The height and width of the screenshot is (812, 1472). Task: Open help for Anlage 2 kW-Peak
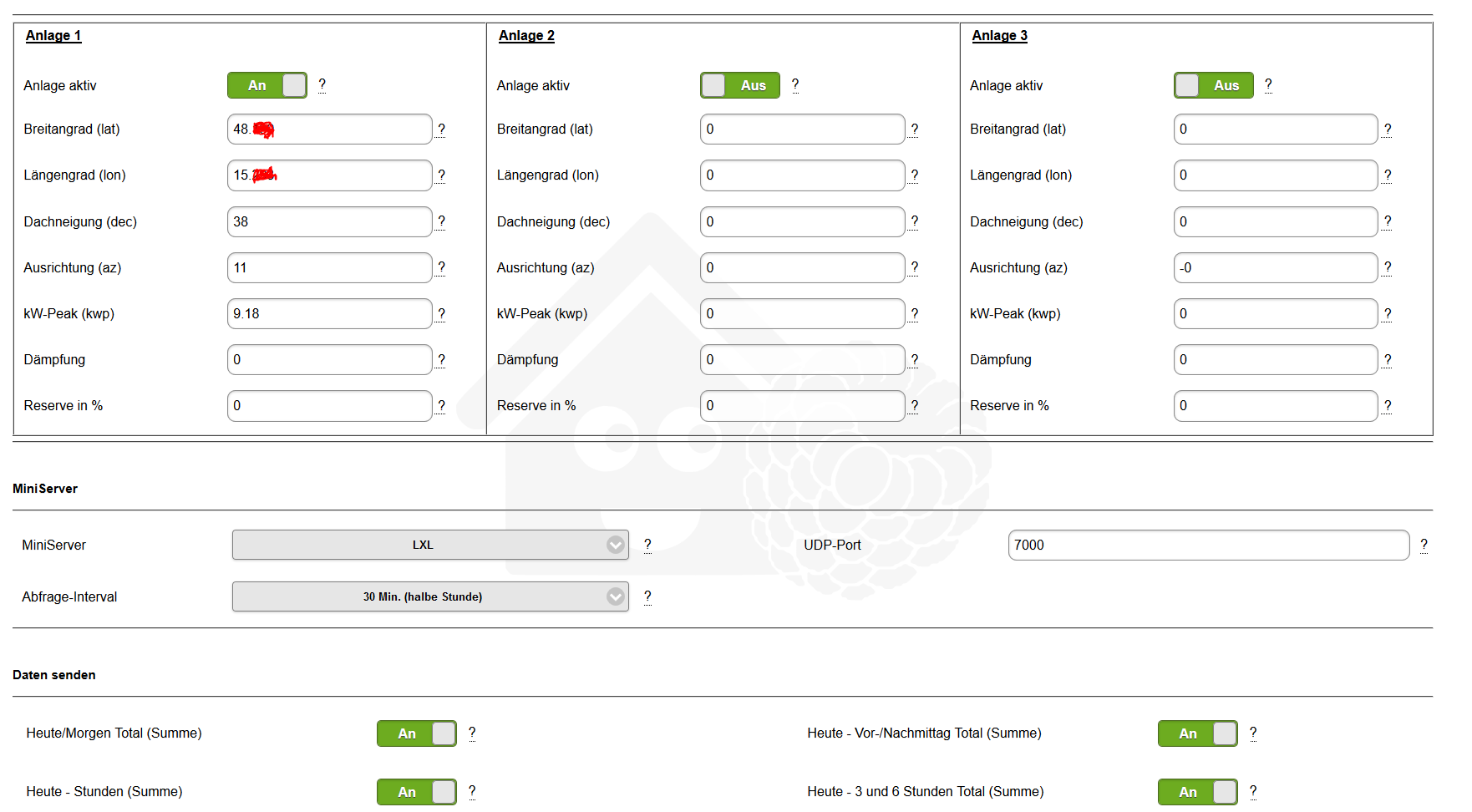(x=915, y=314)
